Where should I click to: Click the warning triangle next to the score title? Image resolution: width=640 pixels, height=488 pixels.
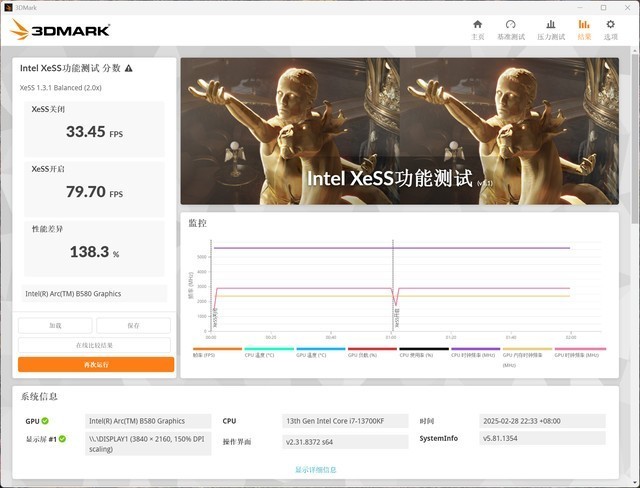[129, 68]
